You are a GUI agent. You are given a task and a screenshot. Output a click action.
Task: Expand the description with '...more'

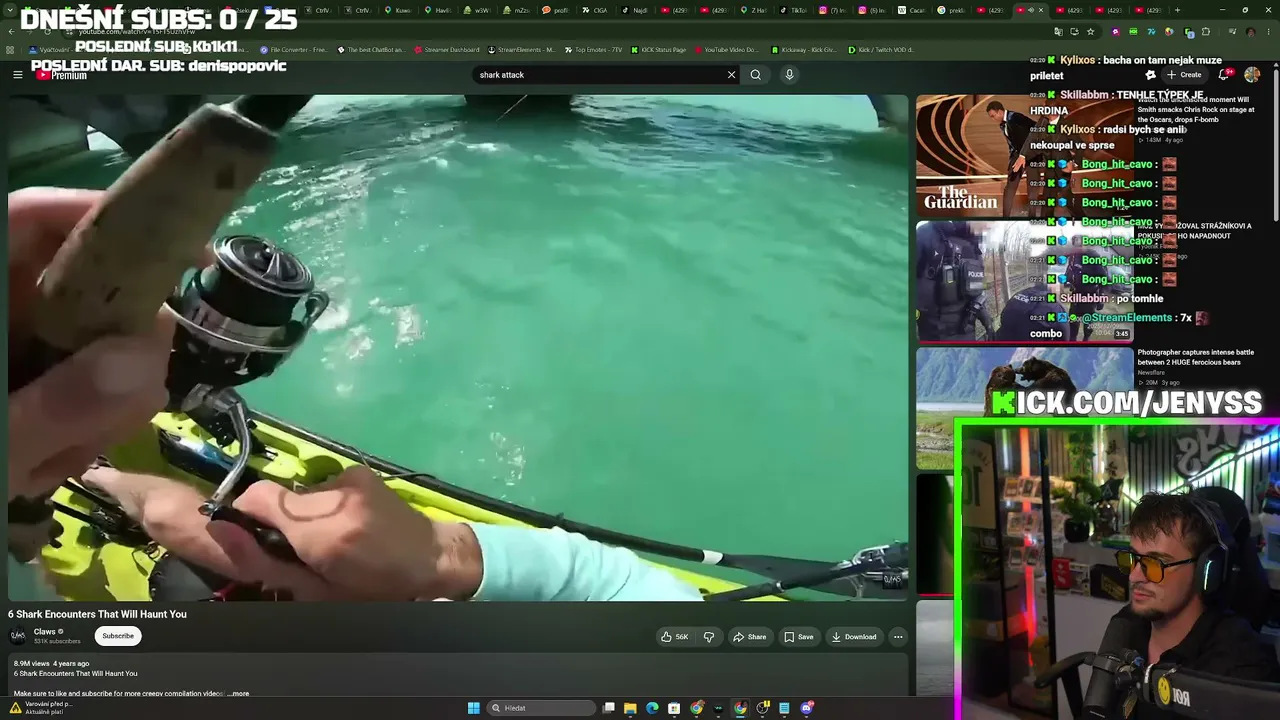point(238,693)
